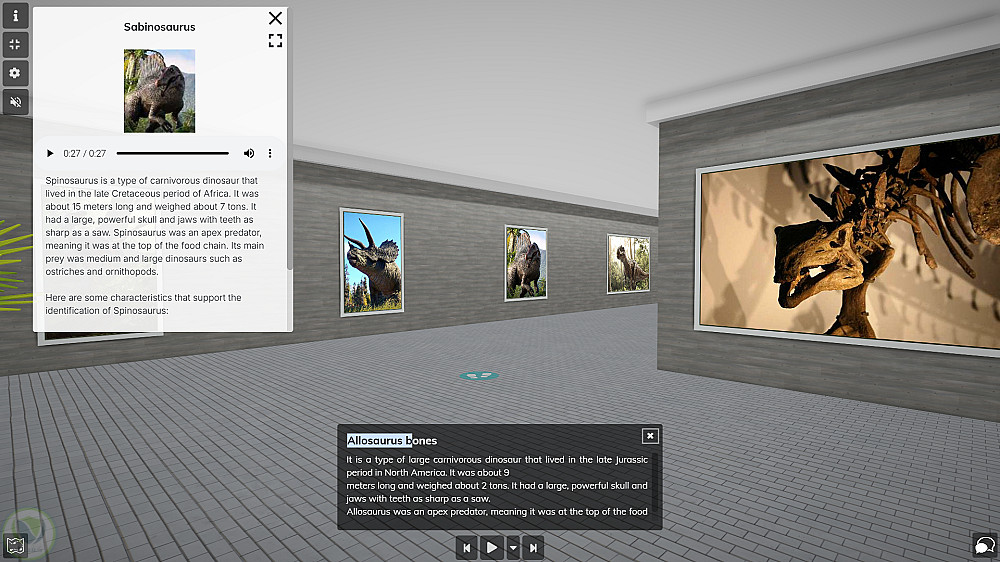Viewport: 1000px width, 562px height.
Task: Open the floor map icon
Action: tap(15, 545)
